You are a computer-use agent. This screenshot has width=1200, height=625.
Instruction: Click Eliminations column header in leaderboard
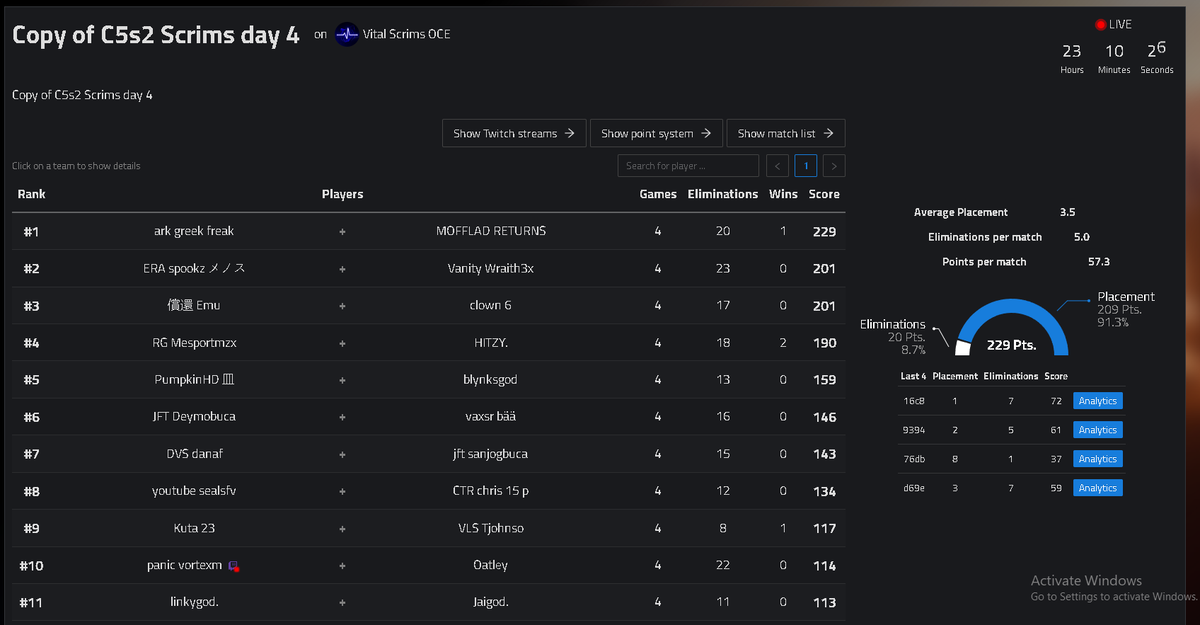tap(723, 194)
